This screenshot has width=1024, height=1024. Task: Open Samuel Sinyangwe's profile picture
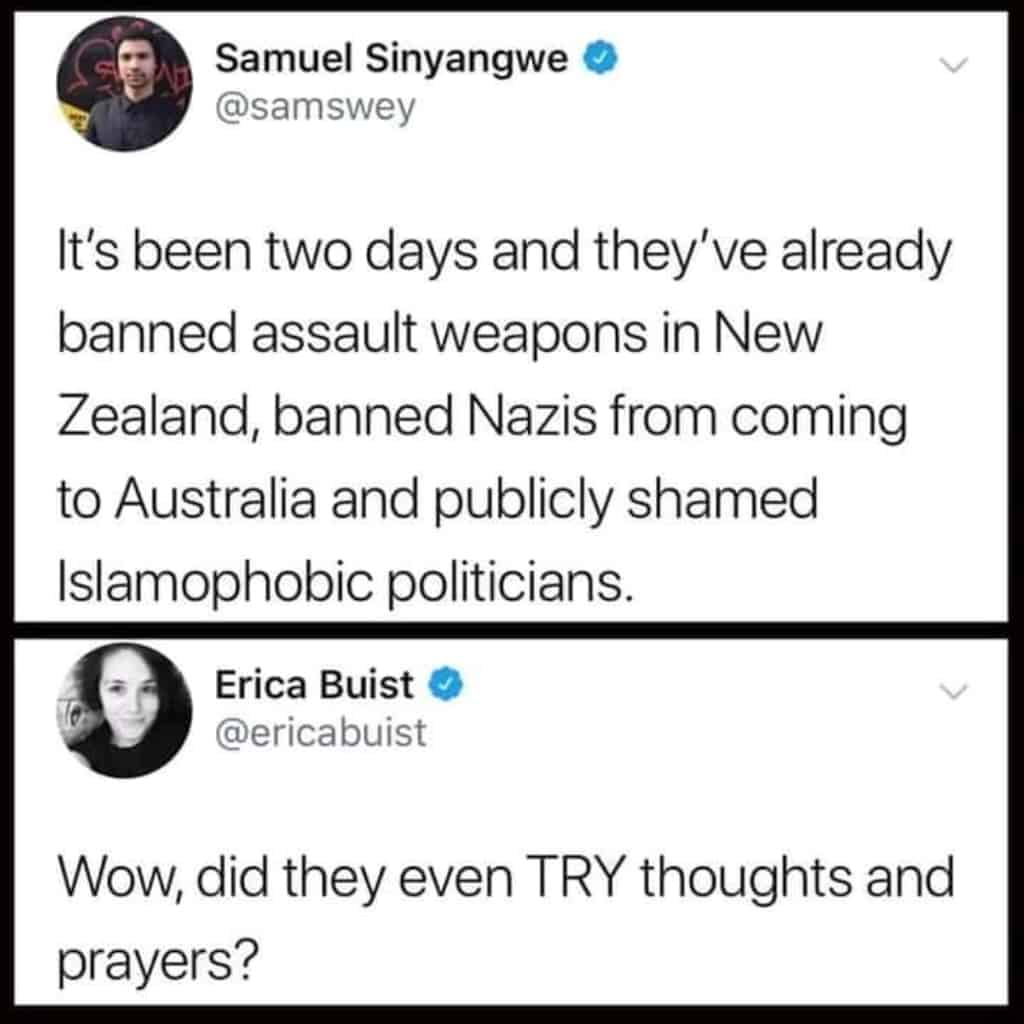click(x=124, y=84)
